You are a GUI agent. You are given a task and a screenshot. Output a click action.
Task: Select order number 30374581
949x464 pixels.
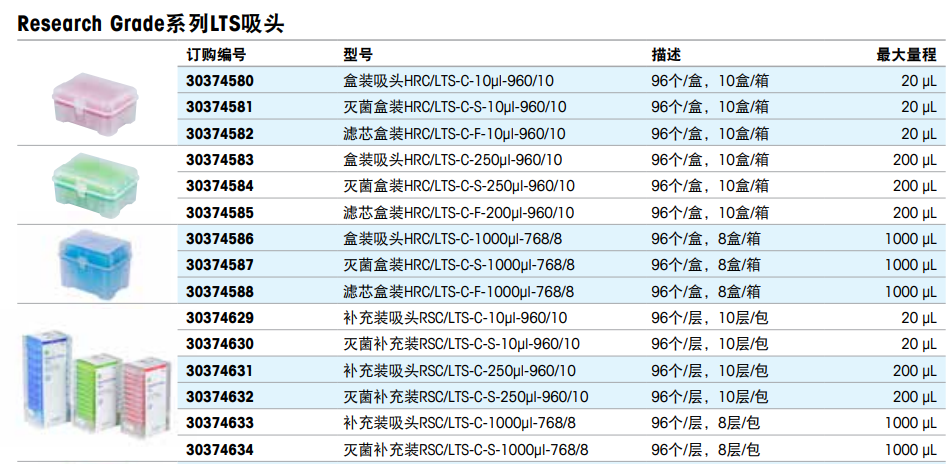click(220, 107)
